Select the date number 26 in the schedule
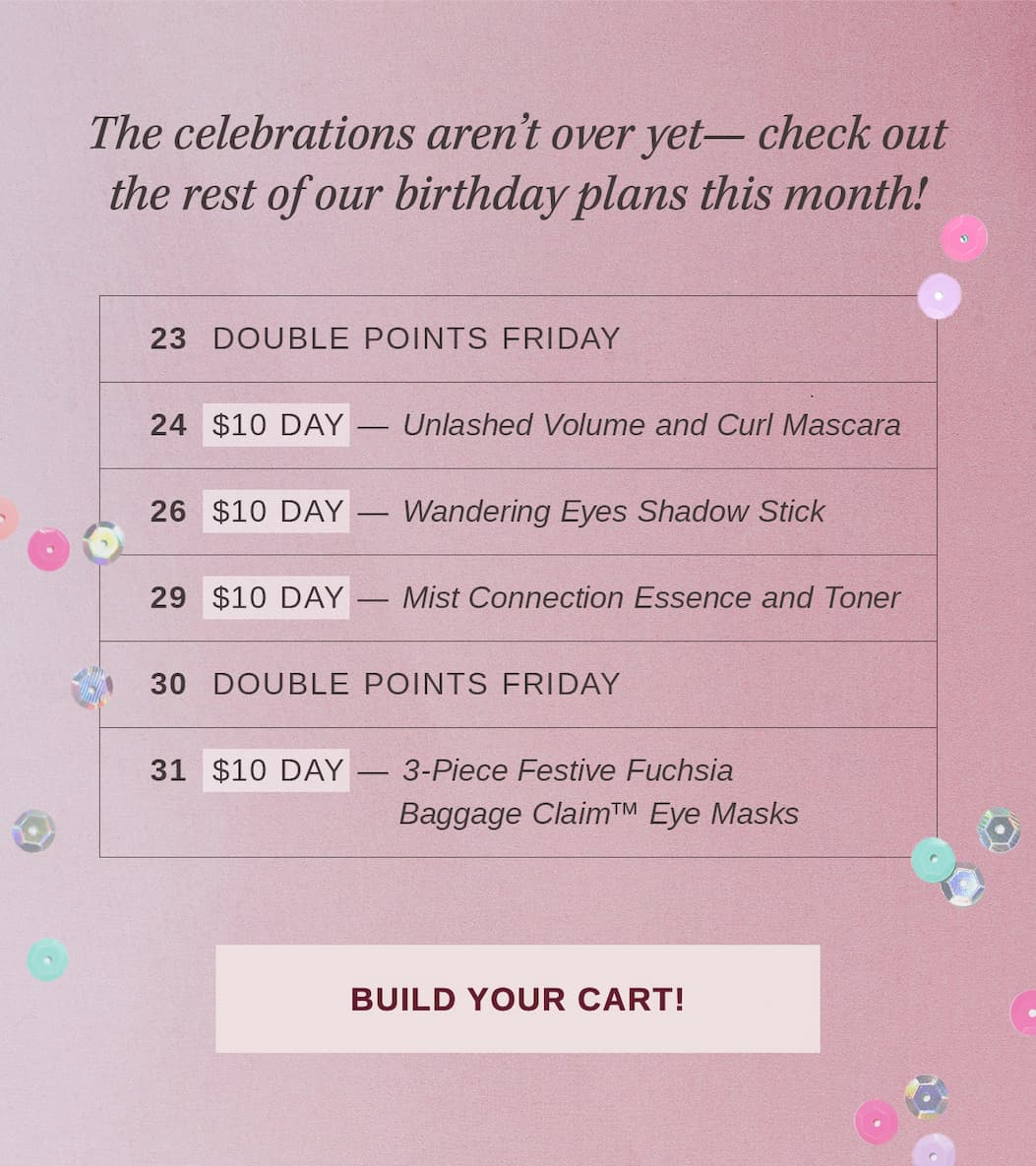1036x1166 pixels. pyautogui.click(x=168, y=512)
